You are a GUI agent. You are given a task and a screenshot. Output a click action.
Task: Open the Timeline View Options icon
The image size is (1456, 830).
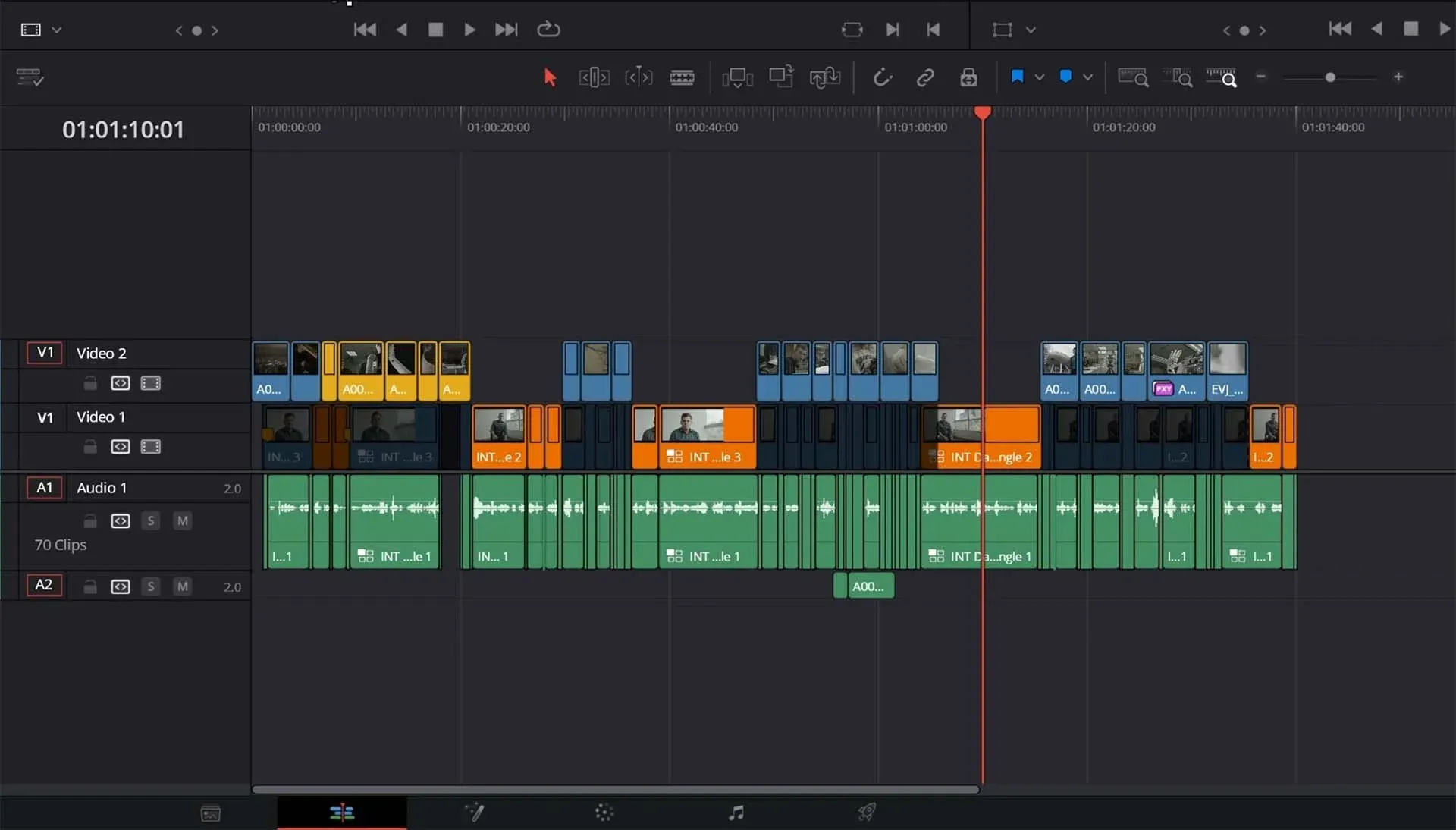pyautogui.click(x=30, y=77)
